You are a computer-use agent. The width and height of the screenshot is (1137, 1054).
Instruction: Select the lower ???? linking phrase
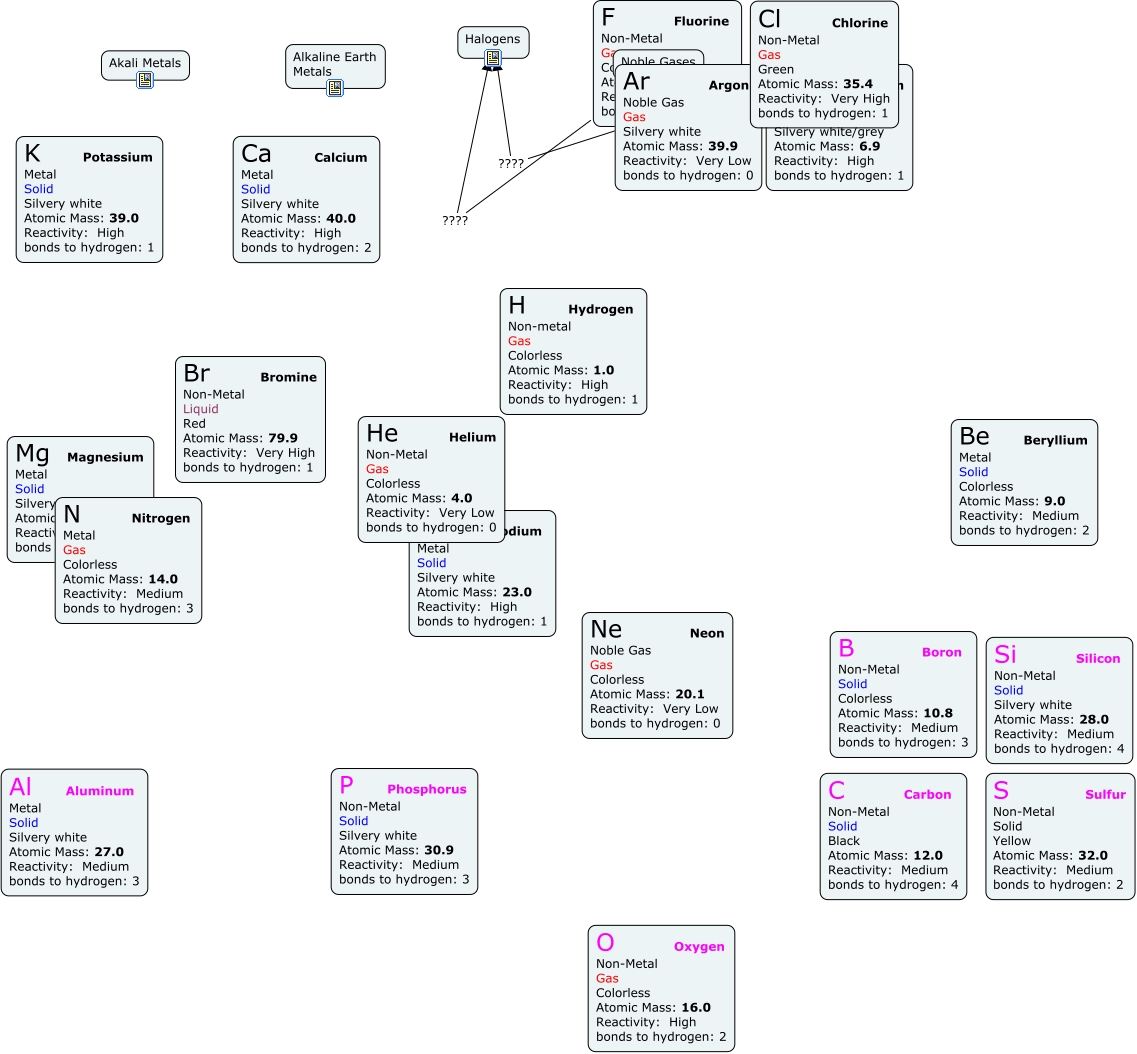click(x=455, y=220)
